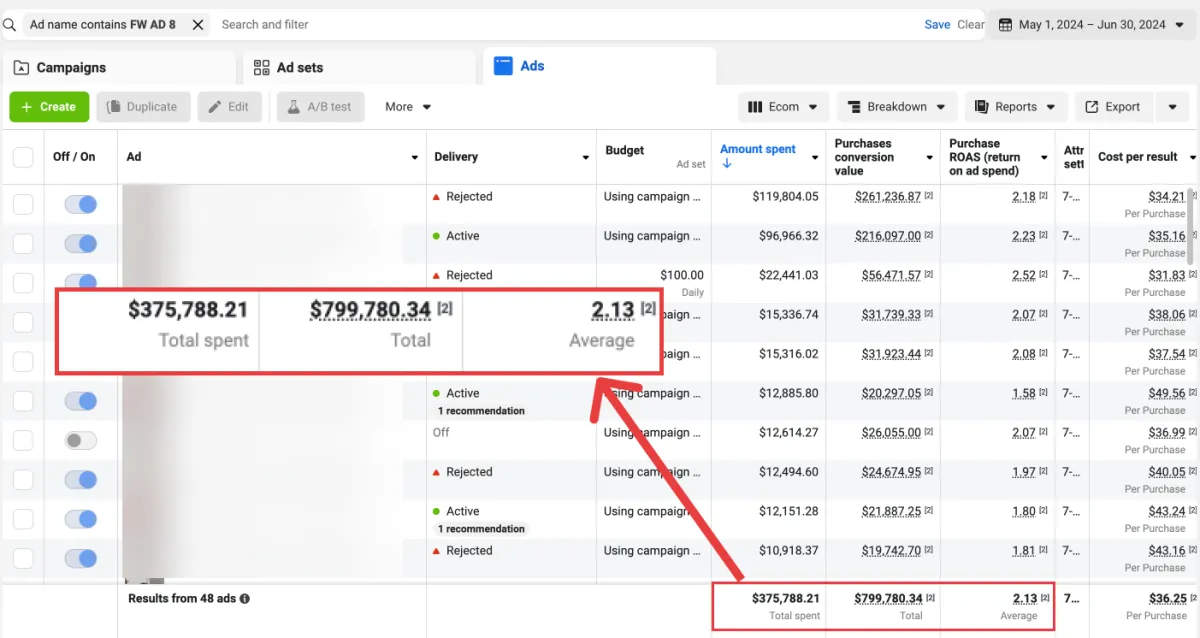The image size is (1200, 638).
Task: Click the Off delivery status
Action: pyautogui.click(x=441, y=433)
